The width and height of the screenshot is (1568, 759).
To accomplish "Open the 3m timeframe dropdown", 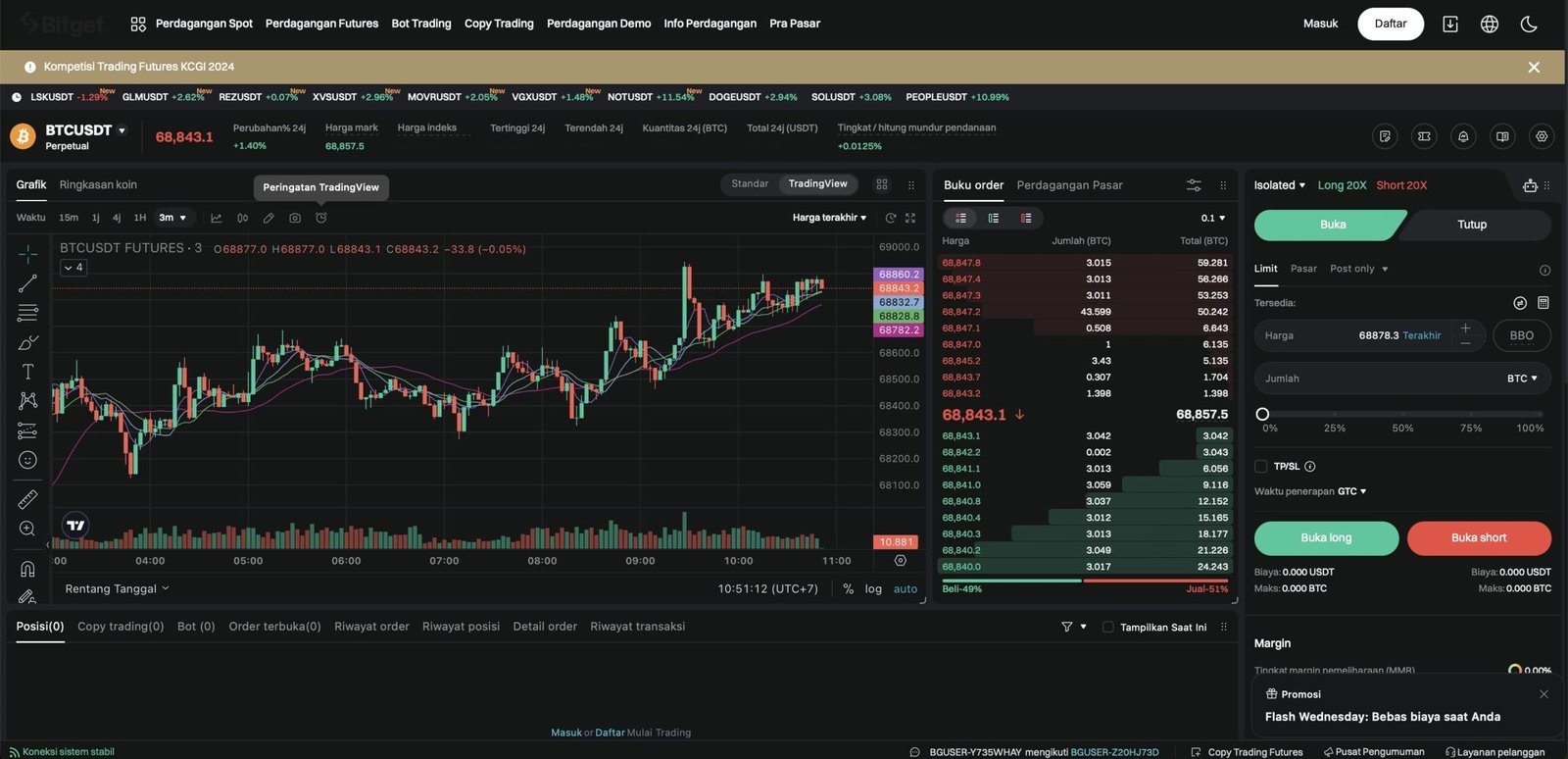I will [x=172, y=218].
